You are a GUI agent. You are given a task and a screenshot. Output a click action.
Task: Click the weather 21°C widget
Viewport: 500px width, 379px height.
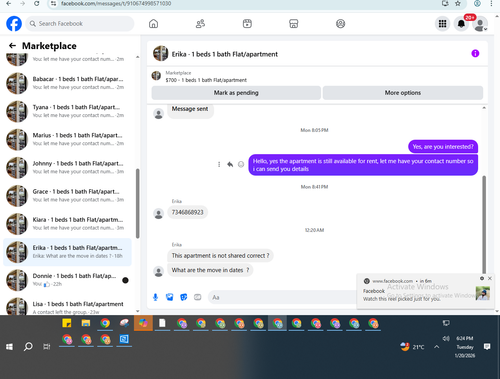(412, 347)
